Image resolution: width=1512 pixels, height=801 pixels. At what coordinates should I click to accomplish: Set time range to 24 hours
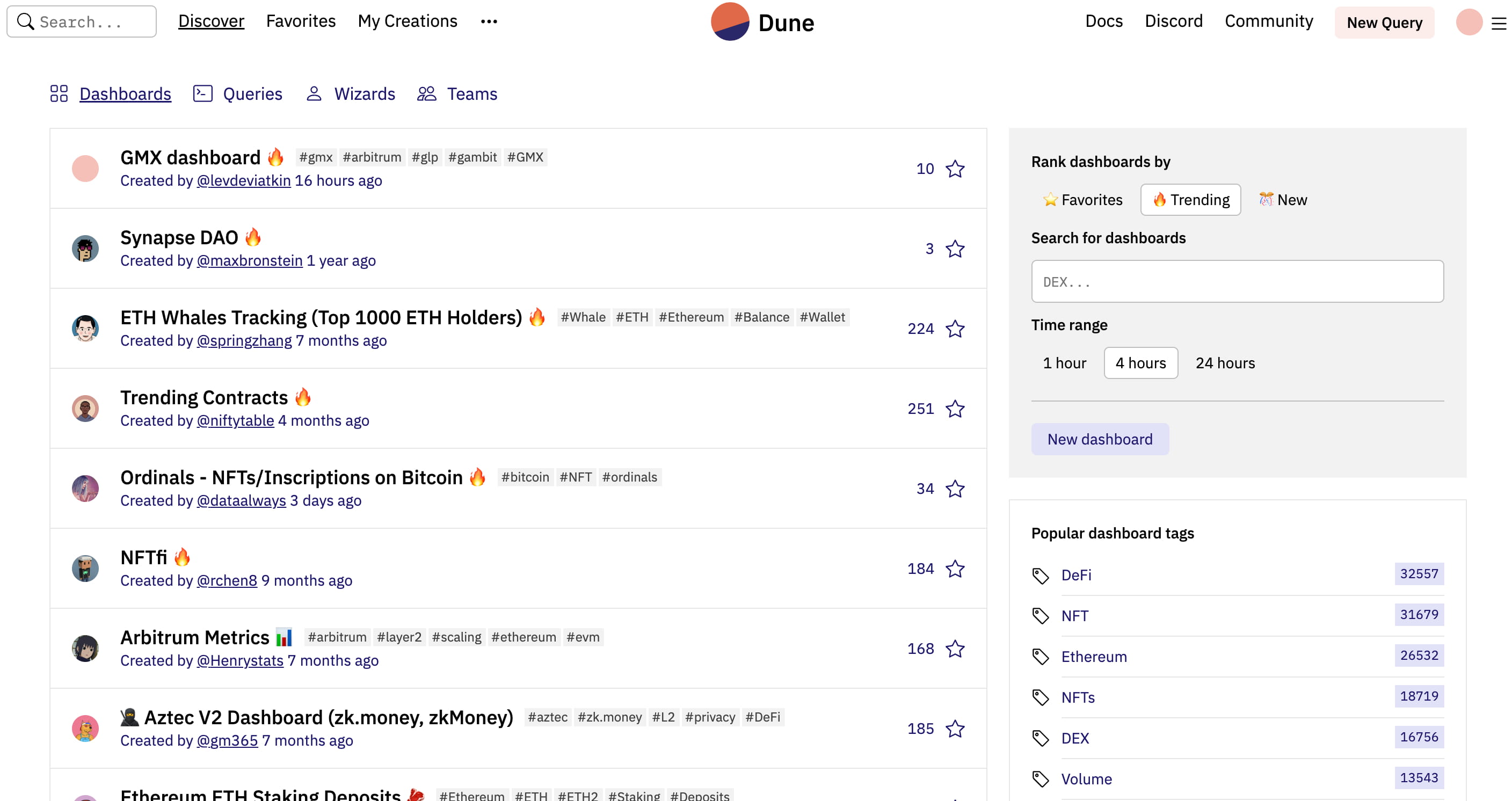1225,363
